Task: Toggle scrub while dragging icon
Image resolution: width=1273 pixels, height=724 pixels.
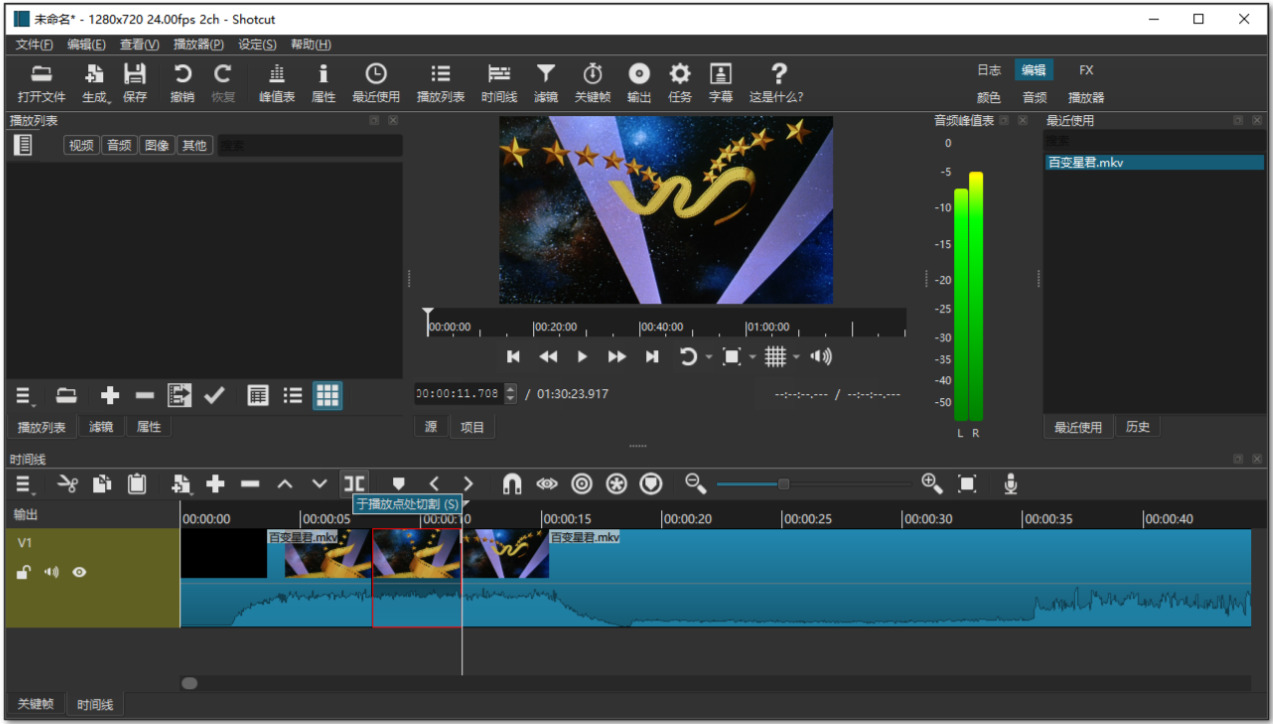Action: pyautogui.click(x=547, y=484)
